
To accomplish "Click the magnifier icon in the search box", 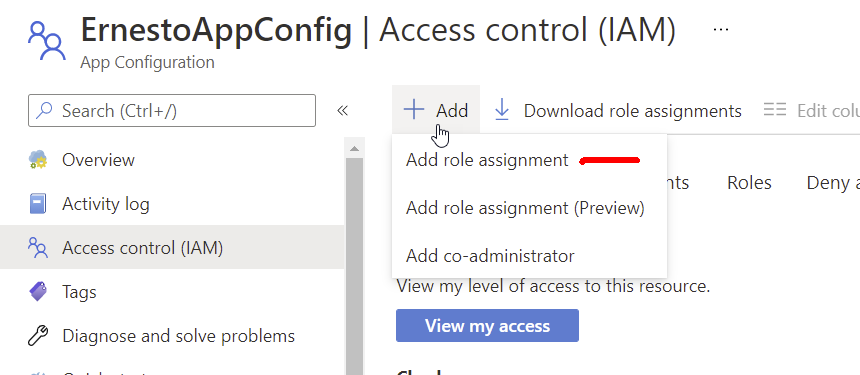I will (x=44, y=110).
